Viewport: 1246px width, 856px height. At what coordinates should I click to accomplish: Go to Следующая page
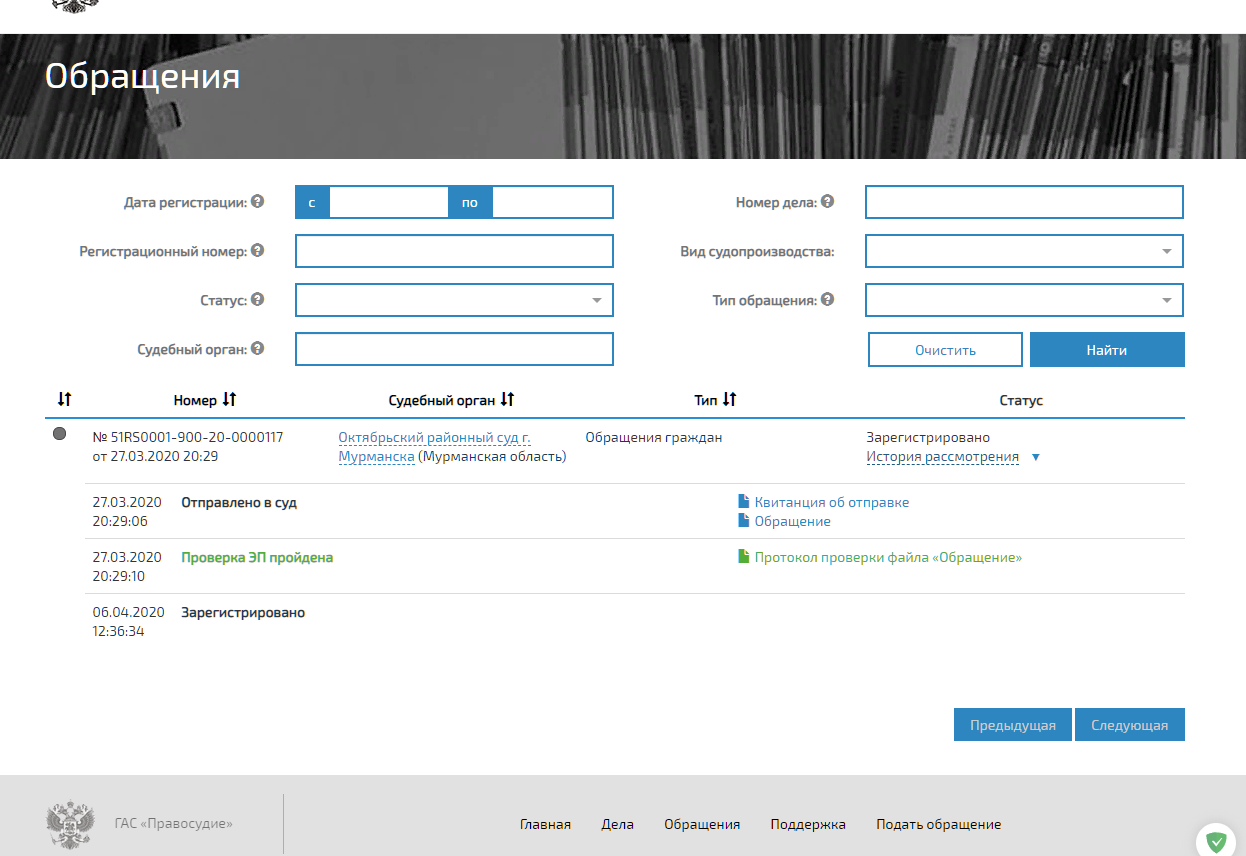[1130, 725]
